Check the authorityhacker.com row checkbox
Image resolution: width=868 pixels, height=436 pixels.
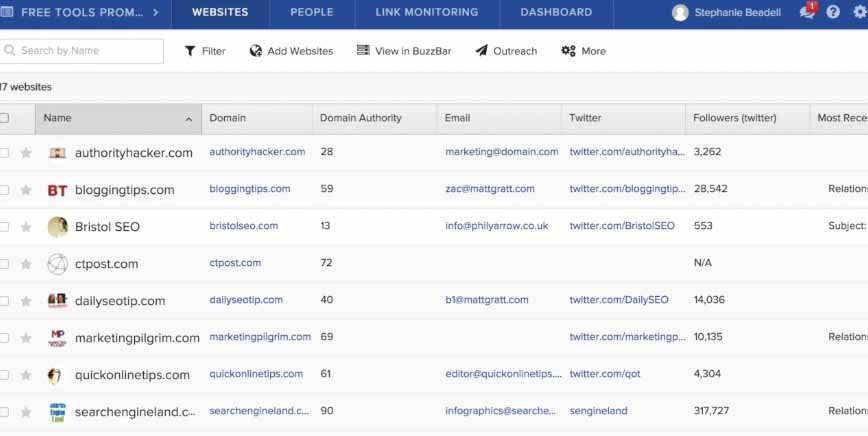(x=4, y=153)
